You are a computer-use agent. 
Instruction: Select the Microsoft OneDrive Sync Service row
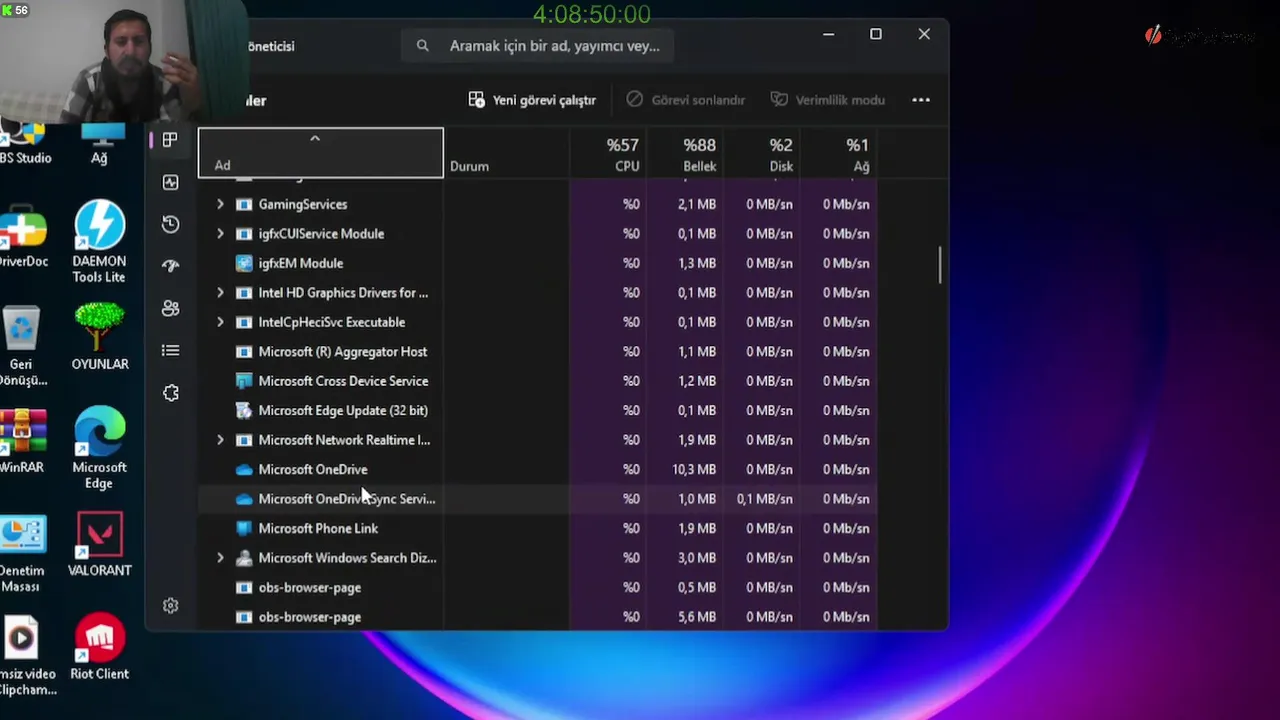[538, 499]
